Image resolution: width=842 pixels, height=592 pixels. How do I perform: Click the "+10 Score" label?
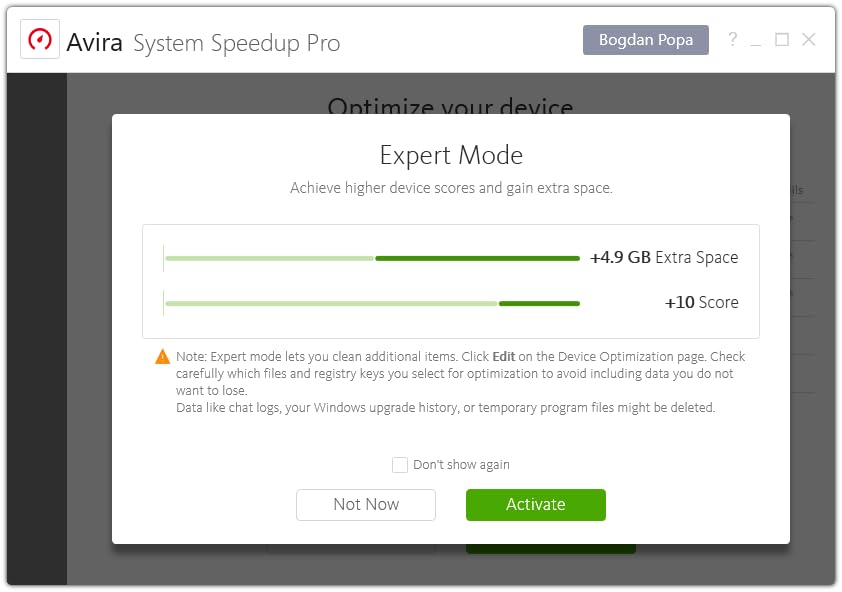(x=701, y=302)
